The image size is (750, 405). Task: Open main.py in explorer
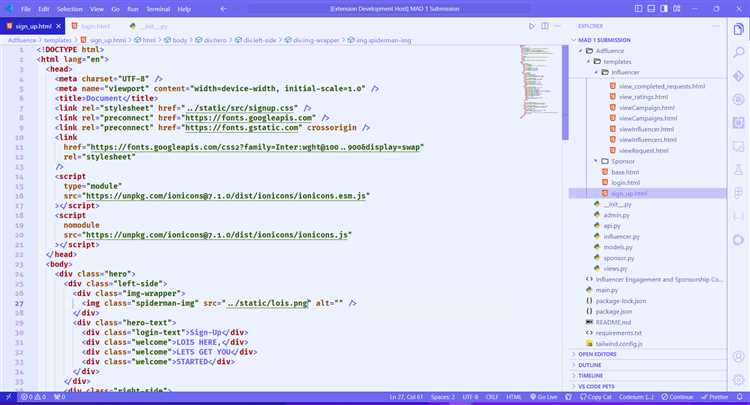click(607, 290)
